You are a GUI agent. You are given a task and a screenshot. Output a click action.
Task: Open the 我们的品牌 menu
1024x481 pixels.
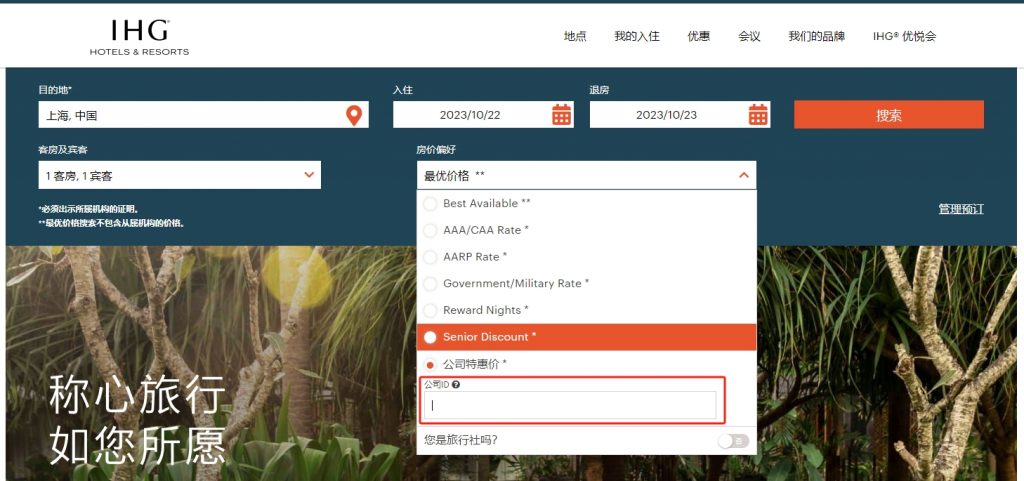(x=816, y=37)
